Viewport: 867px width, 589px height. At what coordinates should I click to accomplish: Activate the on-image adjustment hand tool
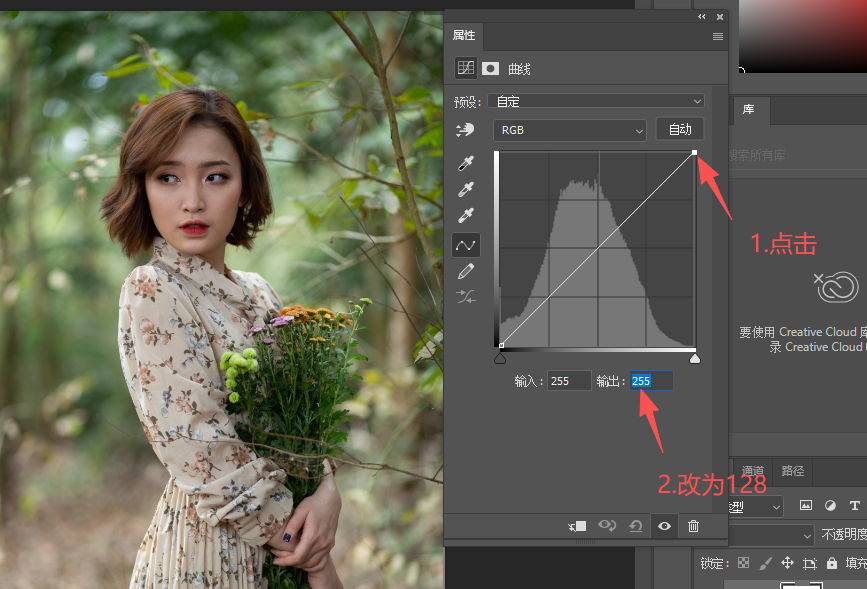coord(465,130)
